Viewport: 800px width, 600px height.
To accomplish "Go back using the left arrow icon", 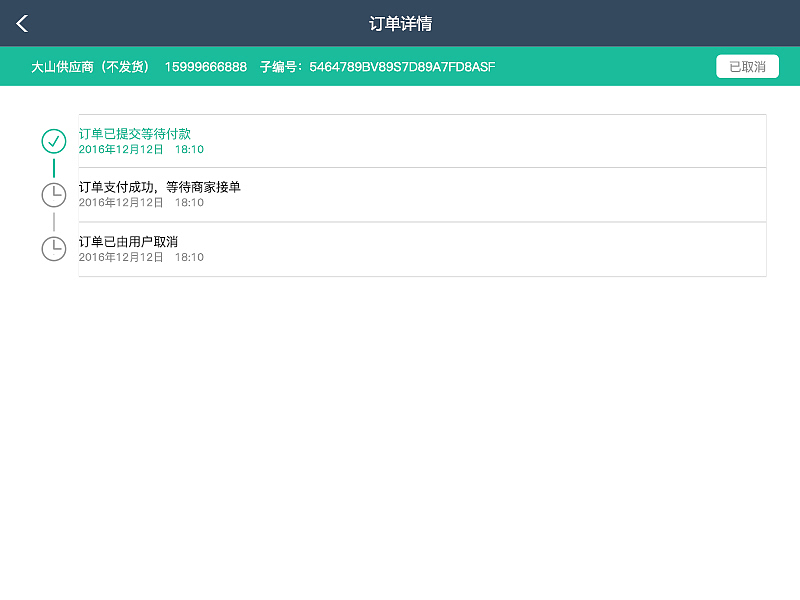I will pos(22,23).
